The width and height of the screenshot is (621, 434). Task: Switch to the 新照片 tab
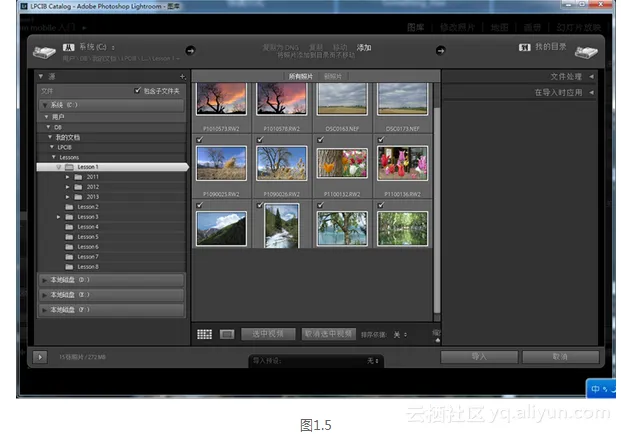point(333,76)
